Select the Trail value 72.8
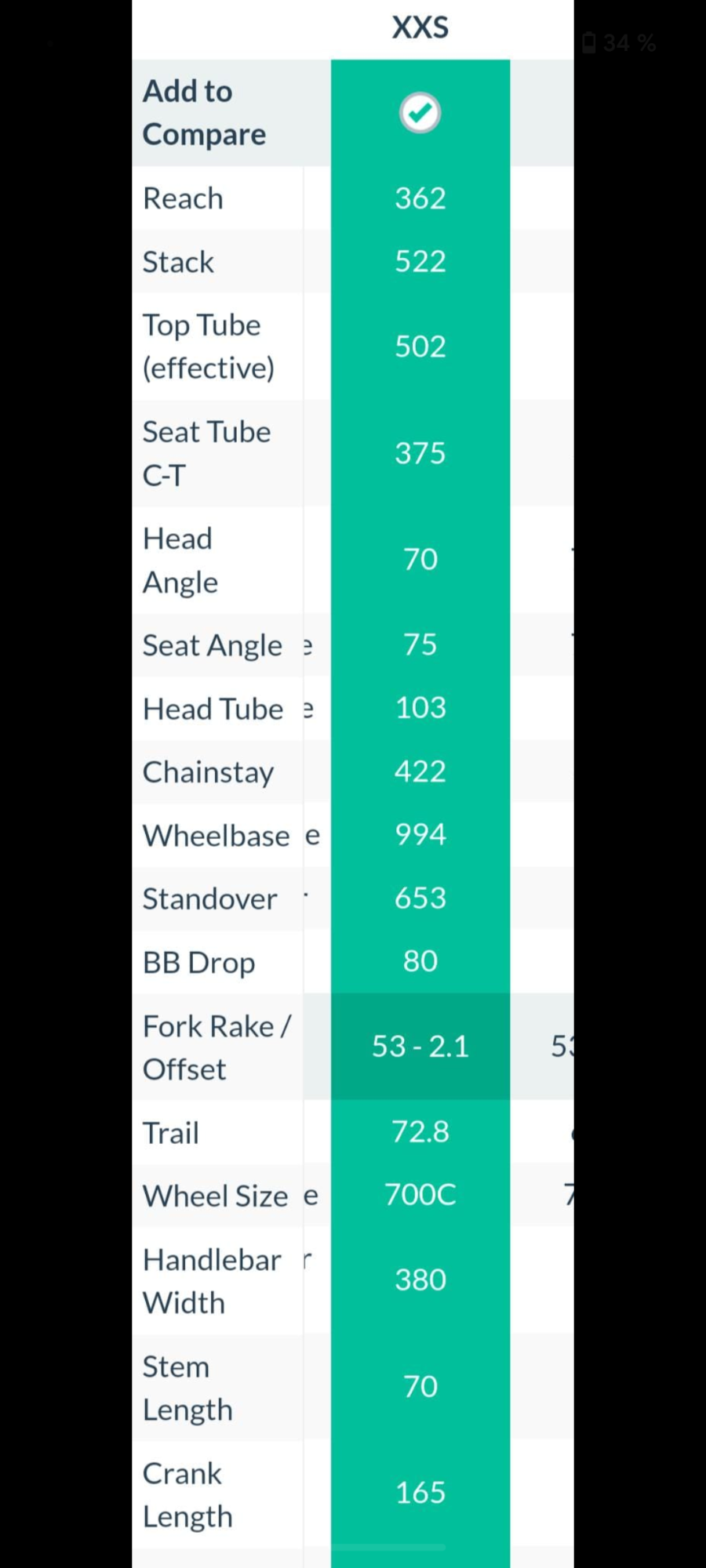 click(420, 1132)
